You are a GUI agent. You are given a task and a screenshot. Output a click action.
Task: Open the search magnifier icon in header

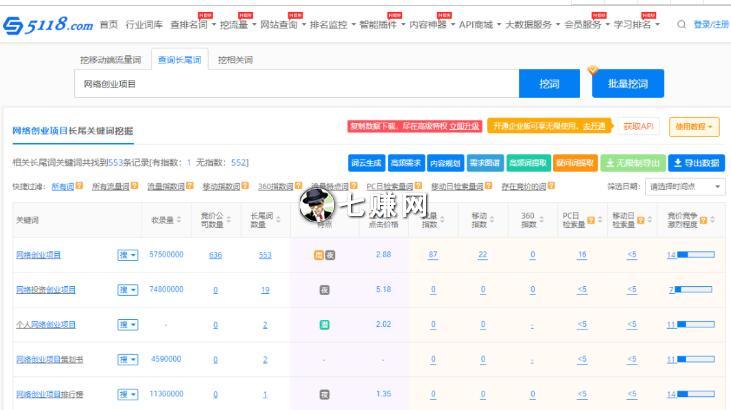pos(681,24)
